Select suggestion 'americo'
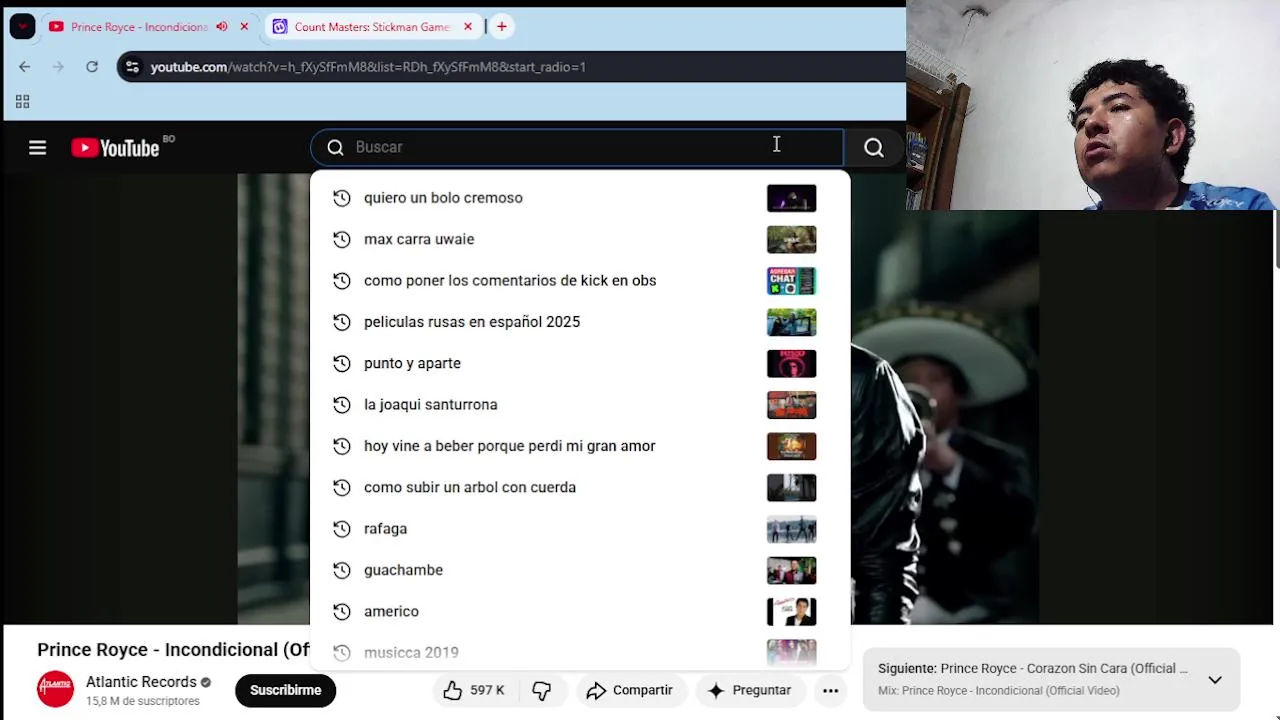The image size is (1280, 720). pos(580,611)
